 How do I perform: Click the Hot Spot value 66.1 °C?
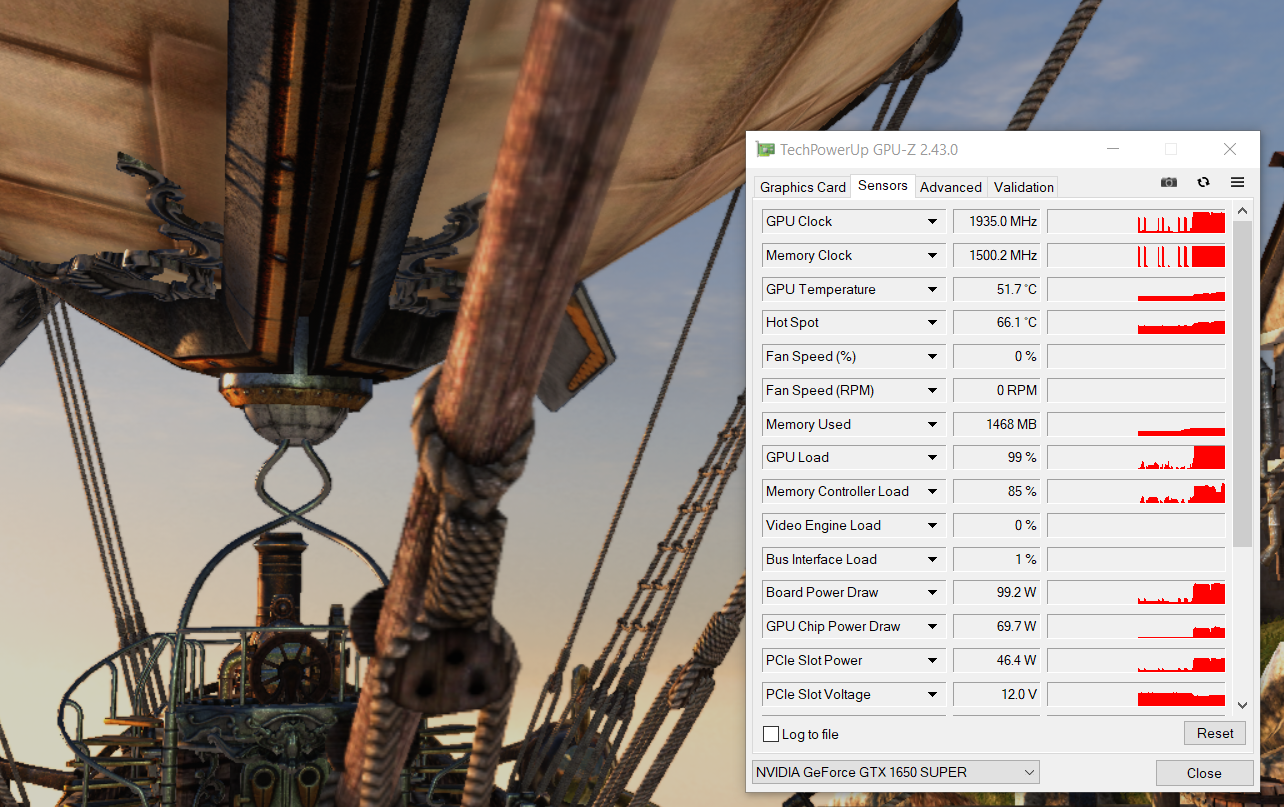click(x=997, y=322)
